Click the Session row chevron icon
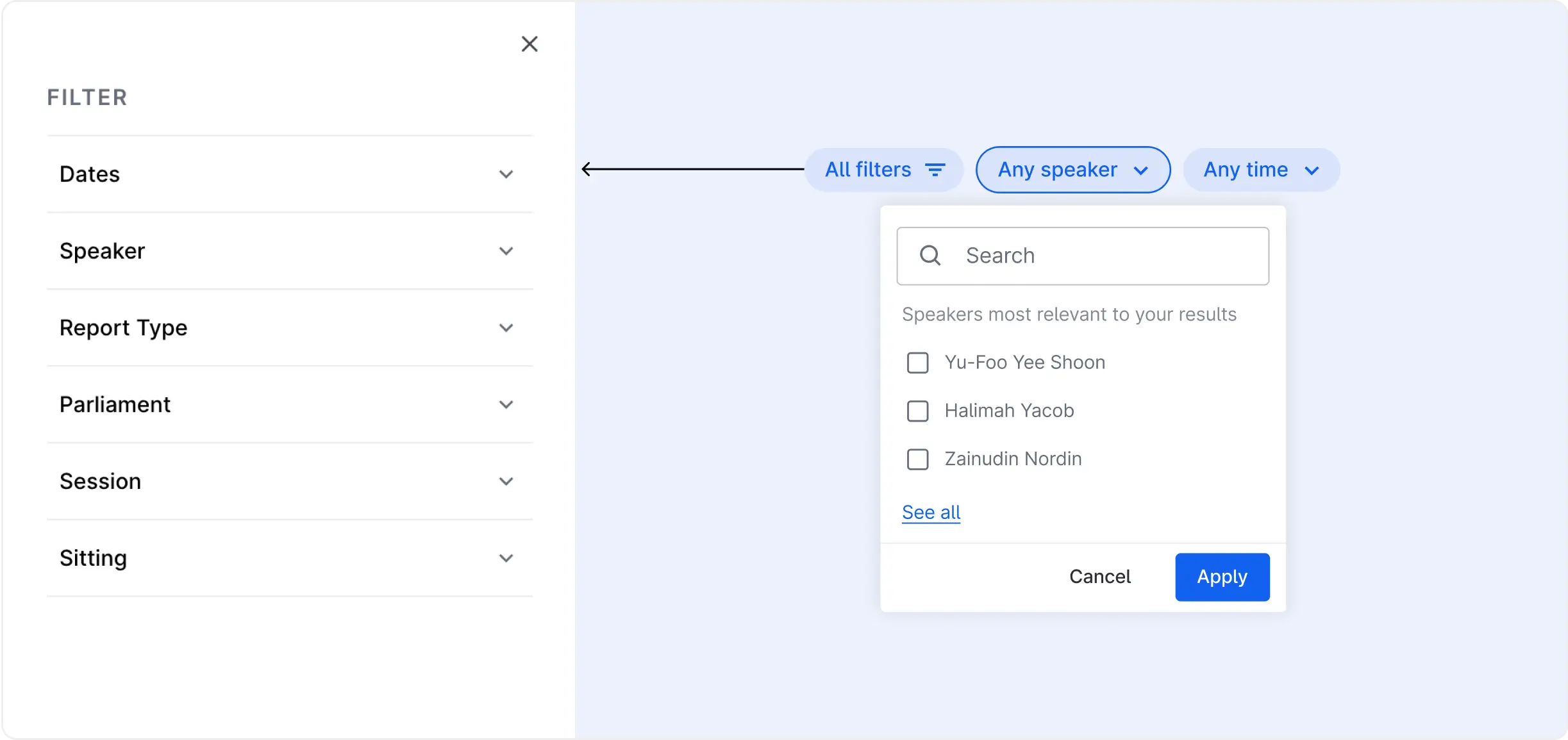 (506, 481)
